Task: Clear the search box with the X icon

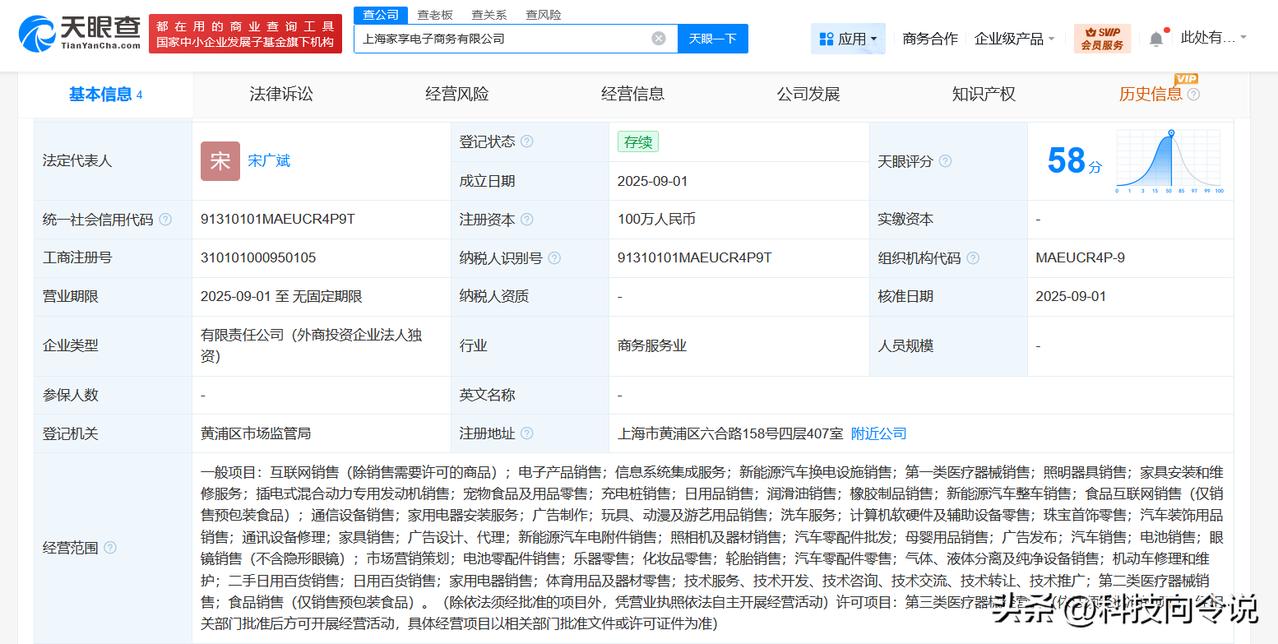Action: coord(658,38)
